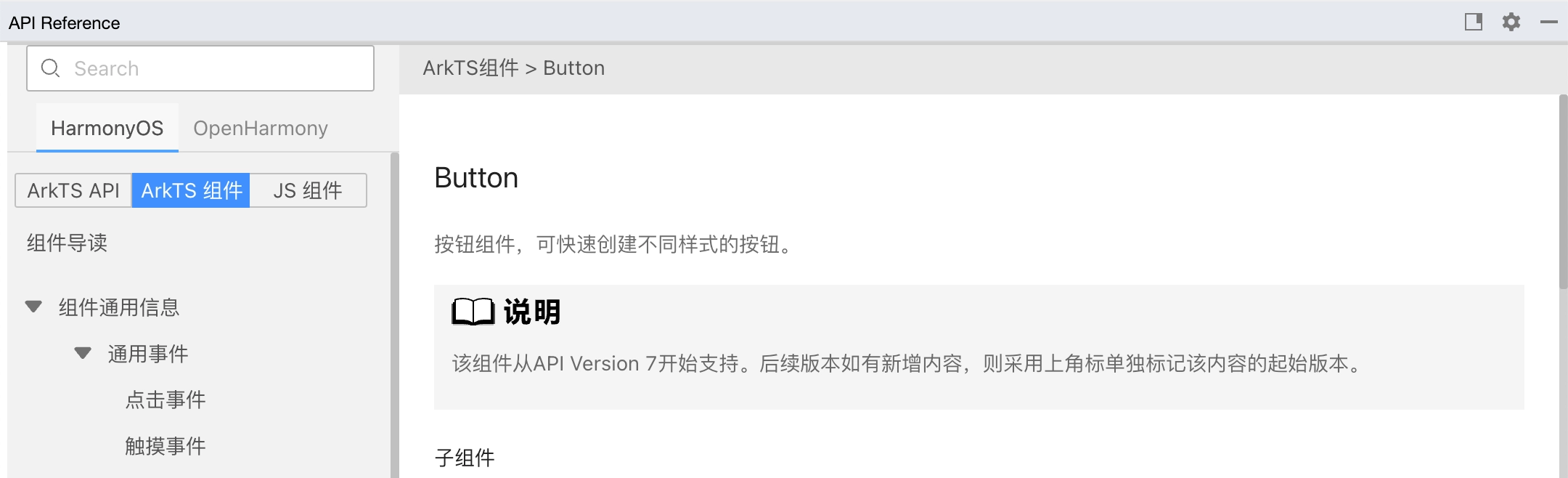The height and width of the screenshot is (478, 1568).
Task: Select the ArkTS API segment
Action: tap(73, 190)
